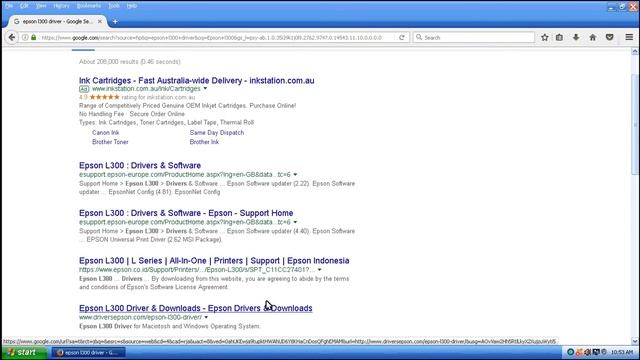This screenshot has width=640, height=360.
Task: Open the Pocket icon in the toolbar
Action: 609,38
